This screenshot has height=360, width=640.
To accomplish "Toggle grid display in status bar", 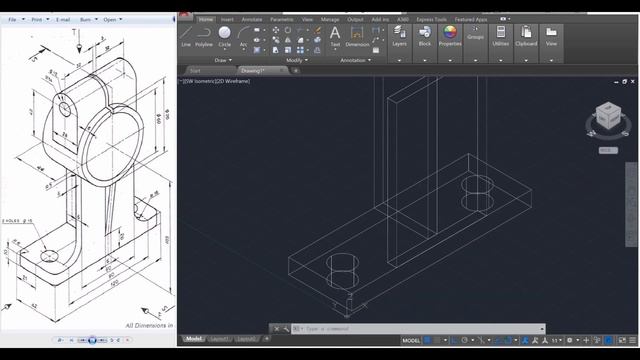I will tap(427, 340).
